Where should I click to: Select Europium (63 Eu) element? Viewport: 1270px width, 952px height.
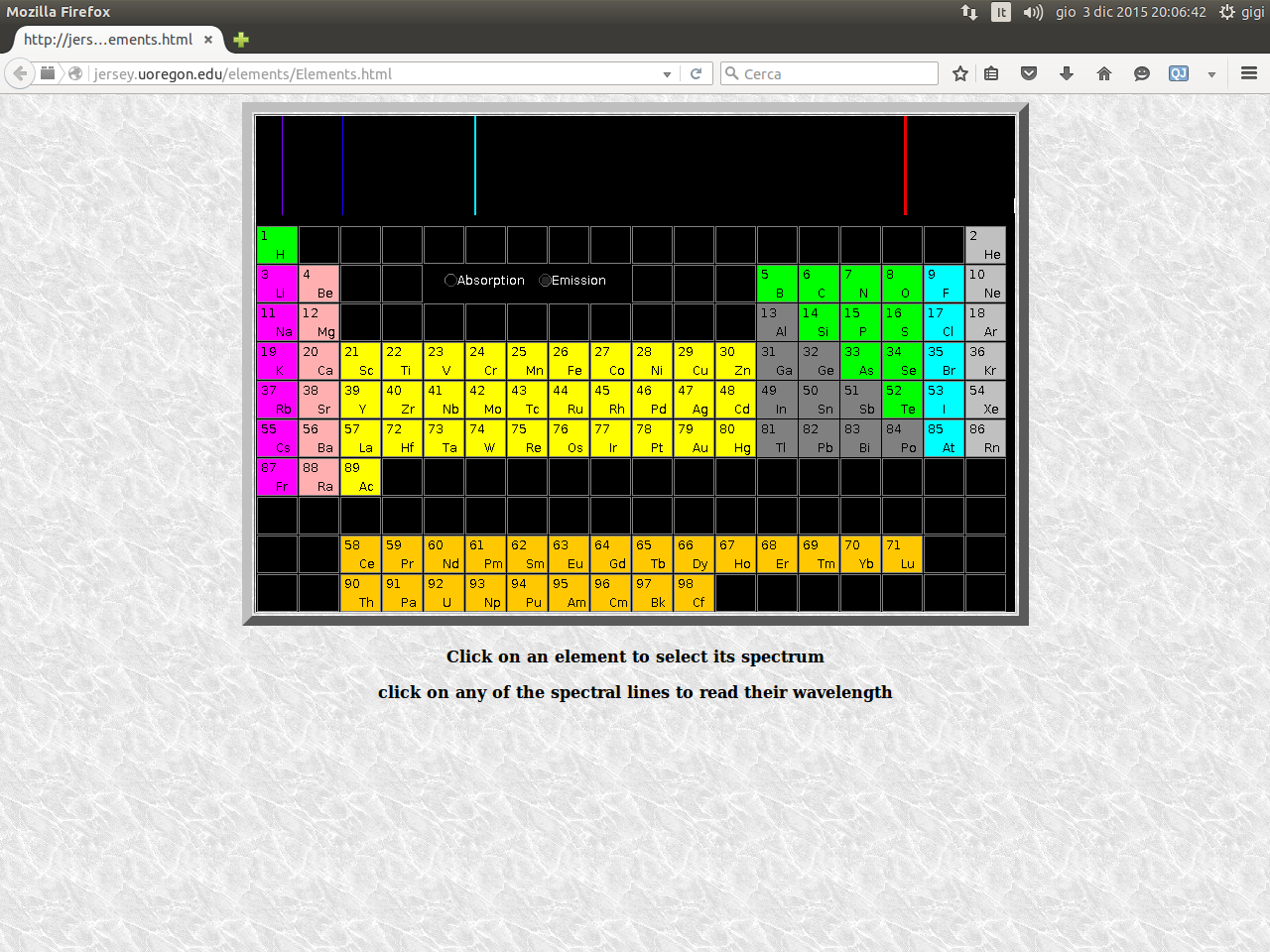(570, 554)
